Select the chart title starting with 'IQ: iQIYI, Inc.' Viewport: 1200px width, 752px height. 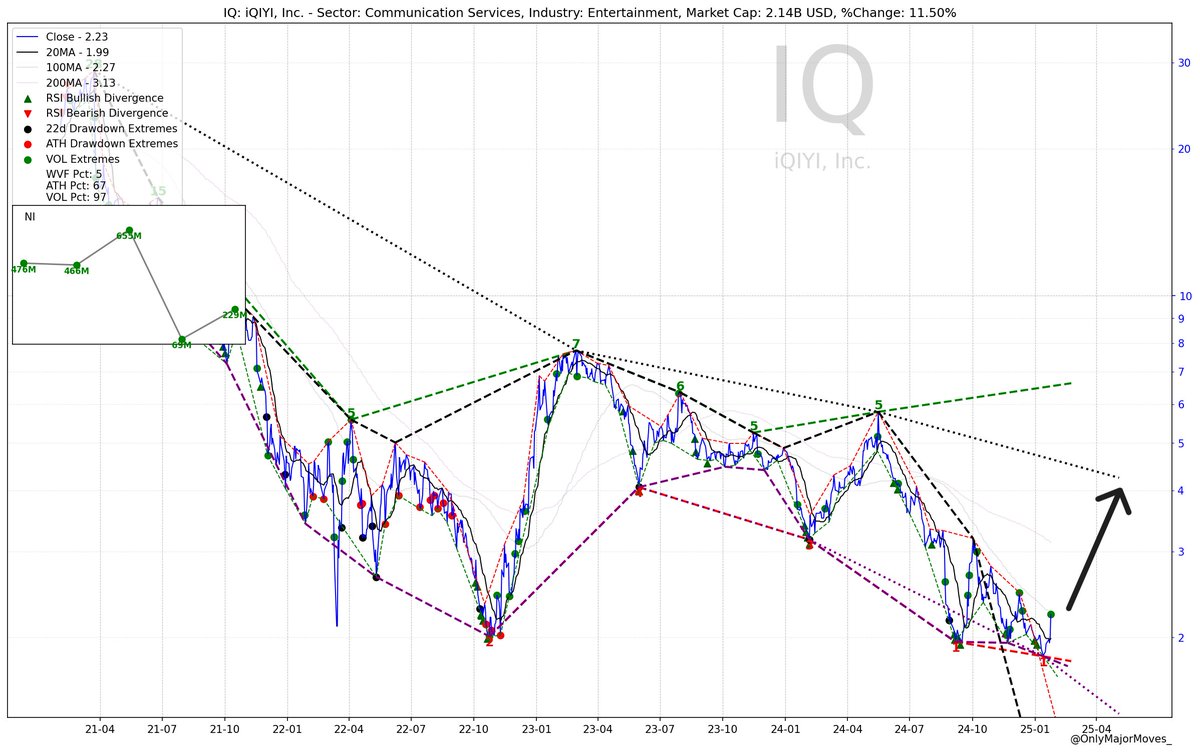point(588,12)
